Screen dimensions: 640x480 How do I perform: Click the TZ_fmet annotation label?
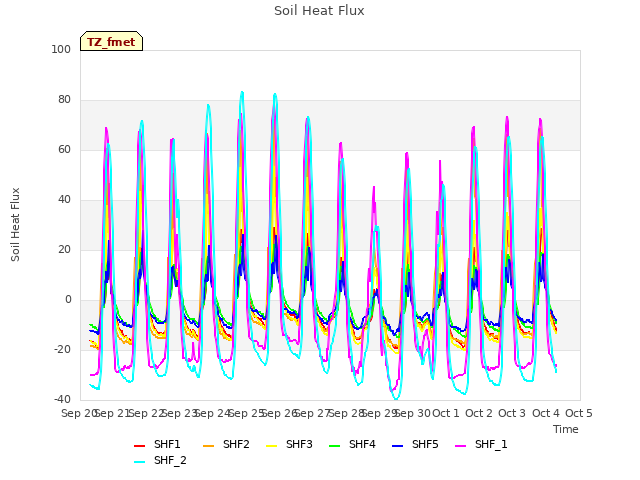(x=111, y=42)
